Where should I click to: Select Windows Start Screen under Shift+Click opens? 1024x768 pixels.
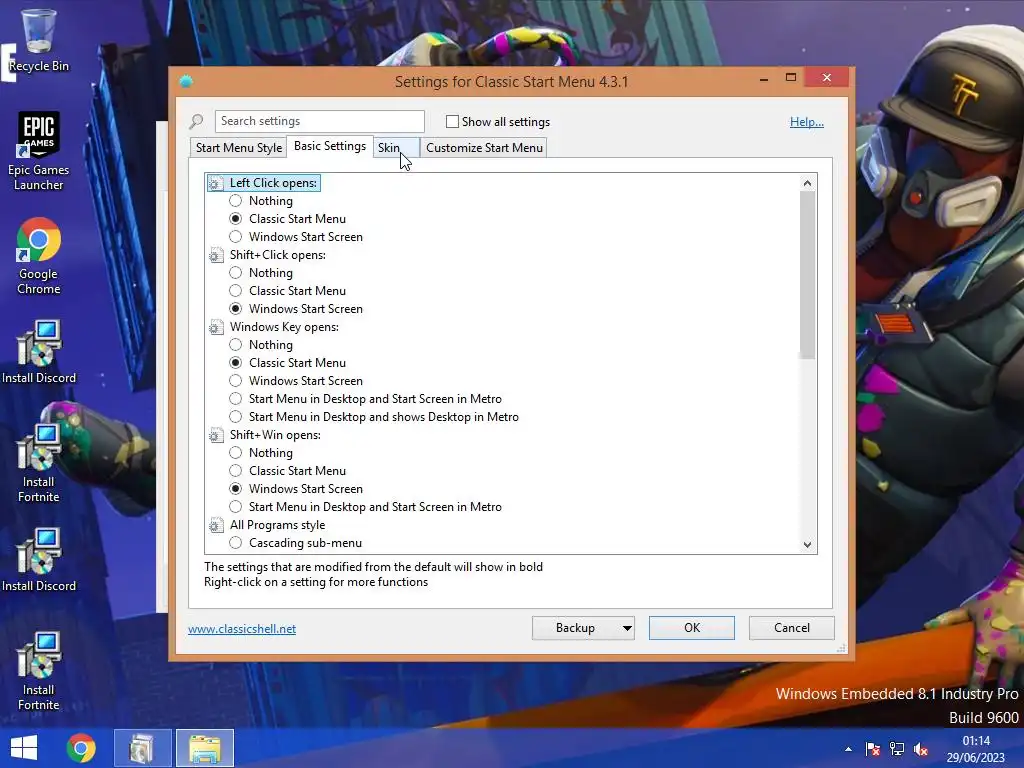[x=236, y=309]
